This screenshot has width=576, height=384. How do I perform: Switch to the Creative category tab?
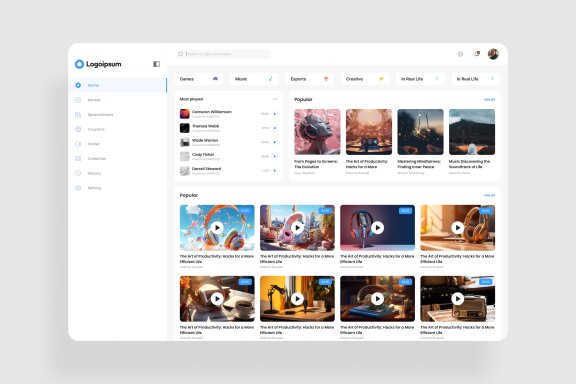(x=365, y=79)
